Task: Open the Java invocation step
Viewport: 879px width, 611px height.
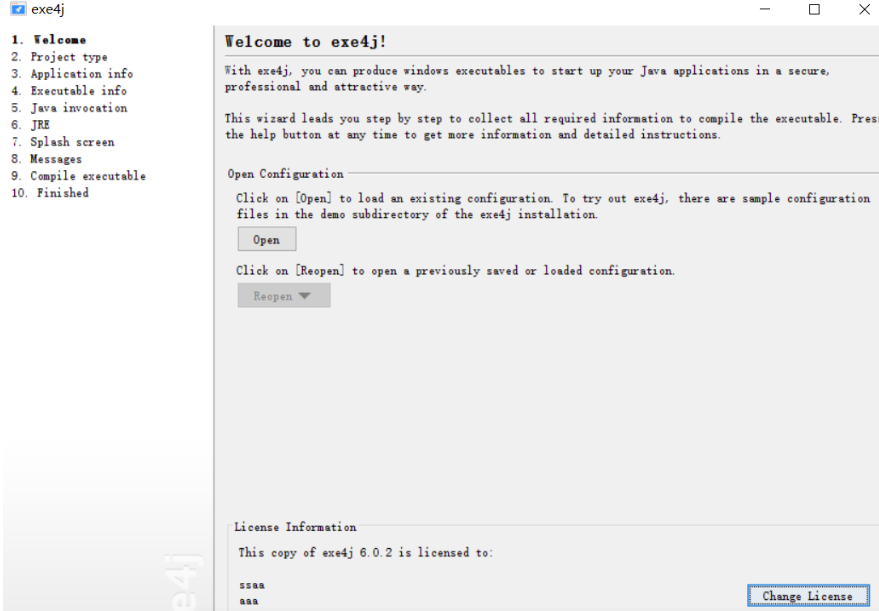Action: 70,108
